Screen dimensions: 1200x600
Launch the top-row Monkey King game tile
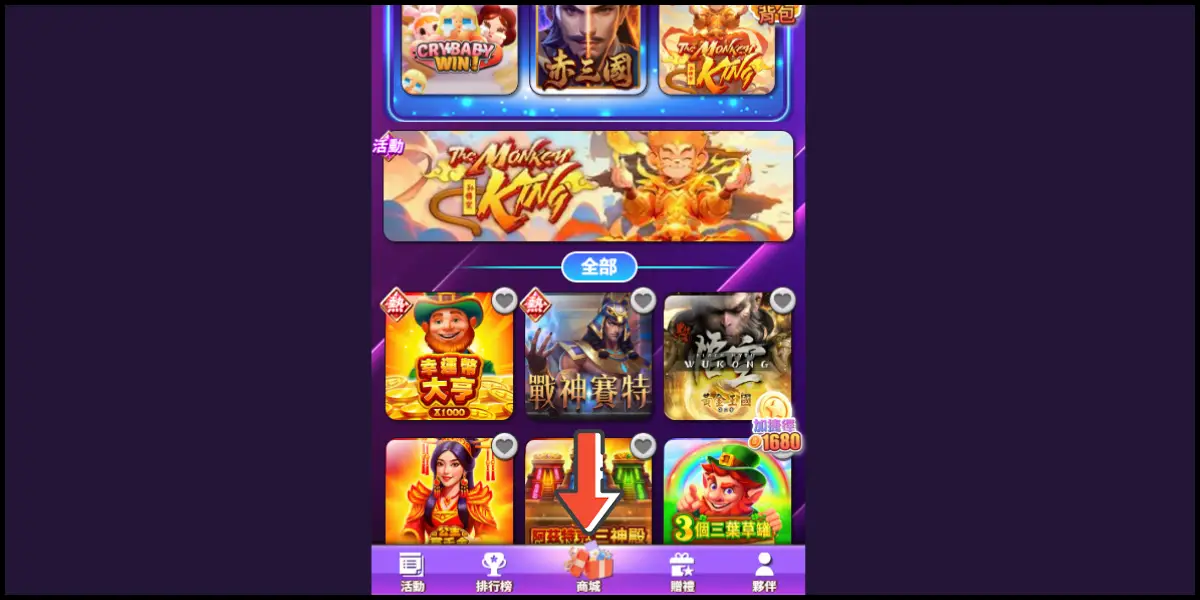point(717,50)
